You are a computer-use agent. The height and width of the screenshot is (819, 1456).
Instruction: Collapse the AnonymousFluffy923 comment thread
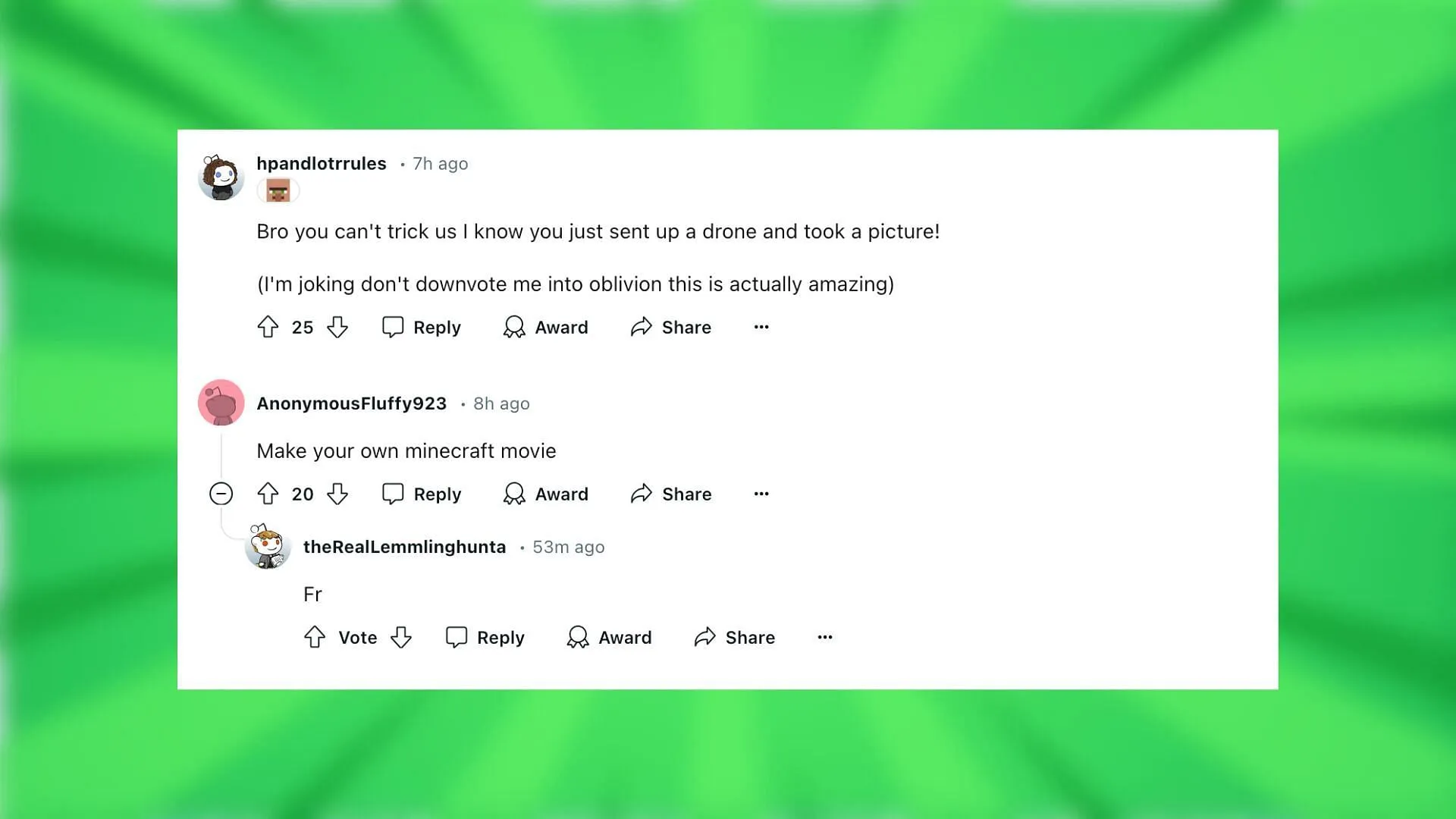(221, 494)
